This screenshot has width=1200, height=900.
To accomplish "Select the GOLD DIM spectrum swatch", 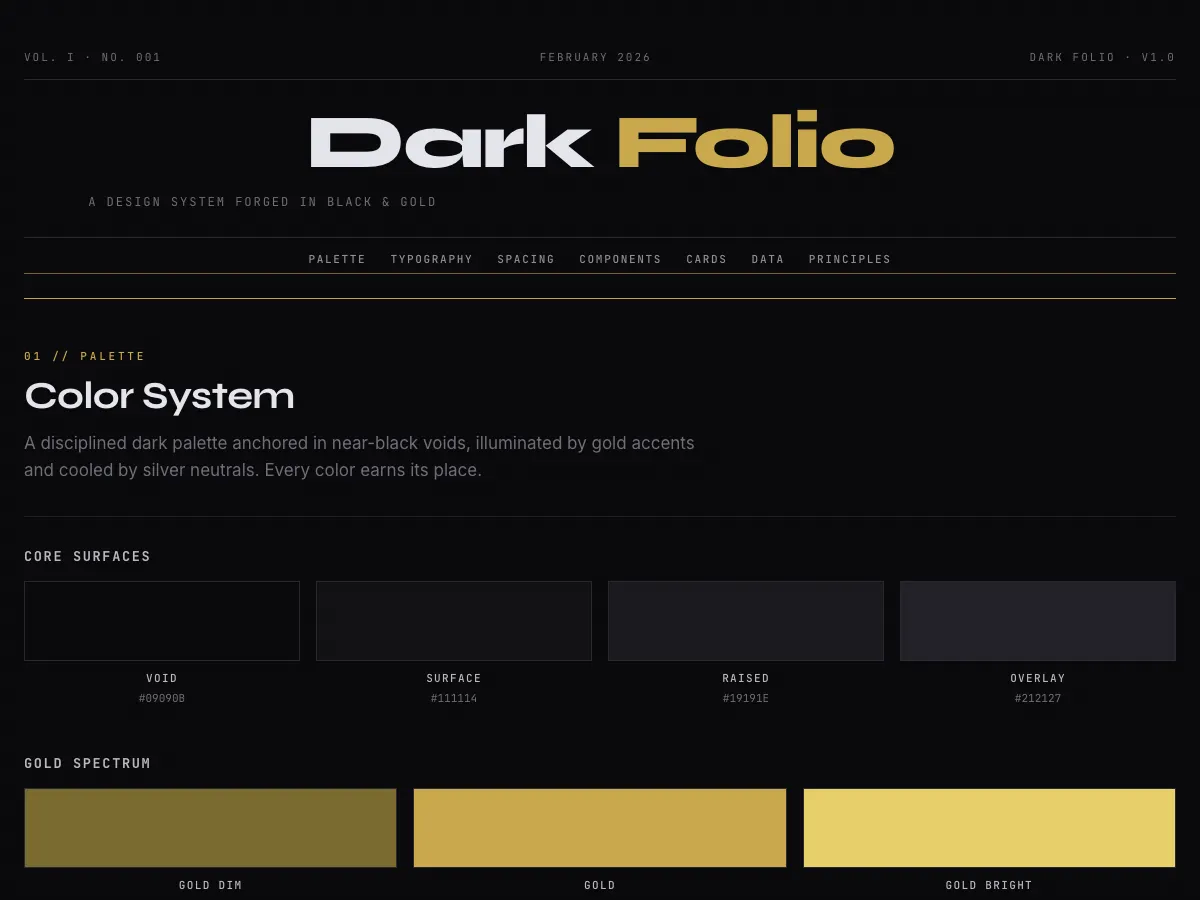I will tap(210, 827).
